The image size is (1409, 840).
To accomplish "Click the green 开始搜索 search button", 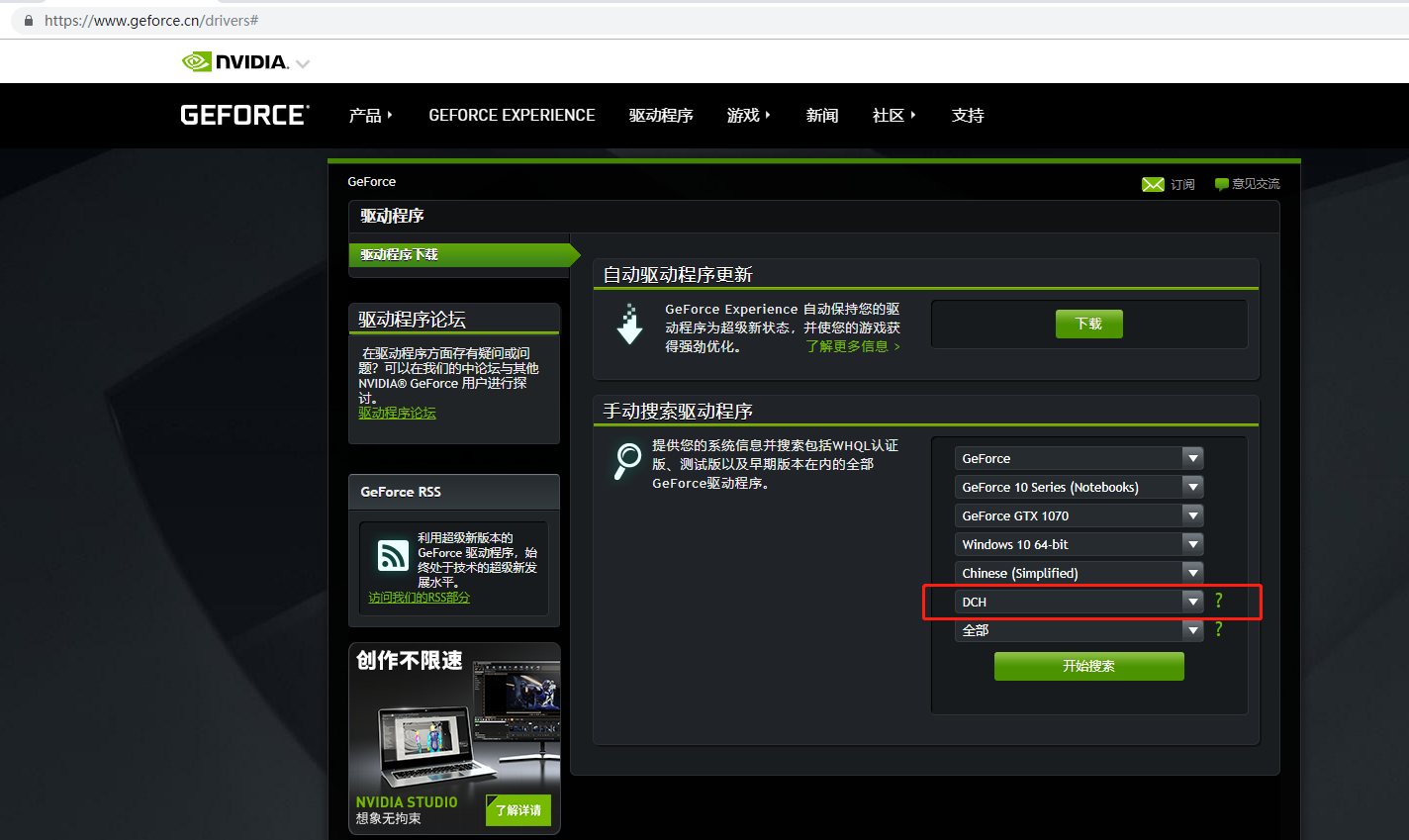I will click(x=1088, y=666).
